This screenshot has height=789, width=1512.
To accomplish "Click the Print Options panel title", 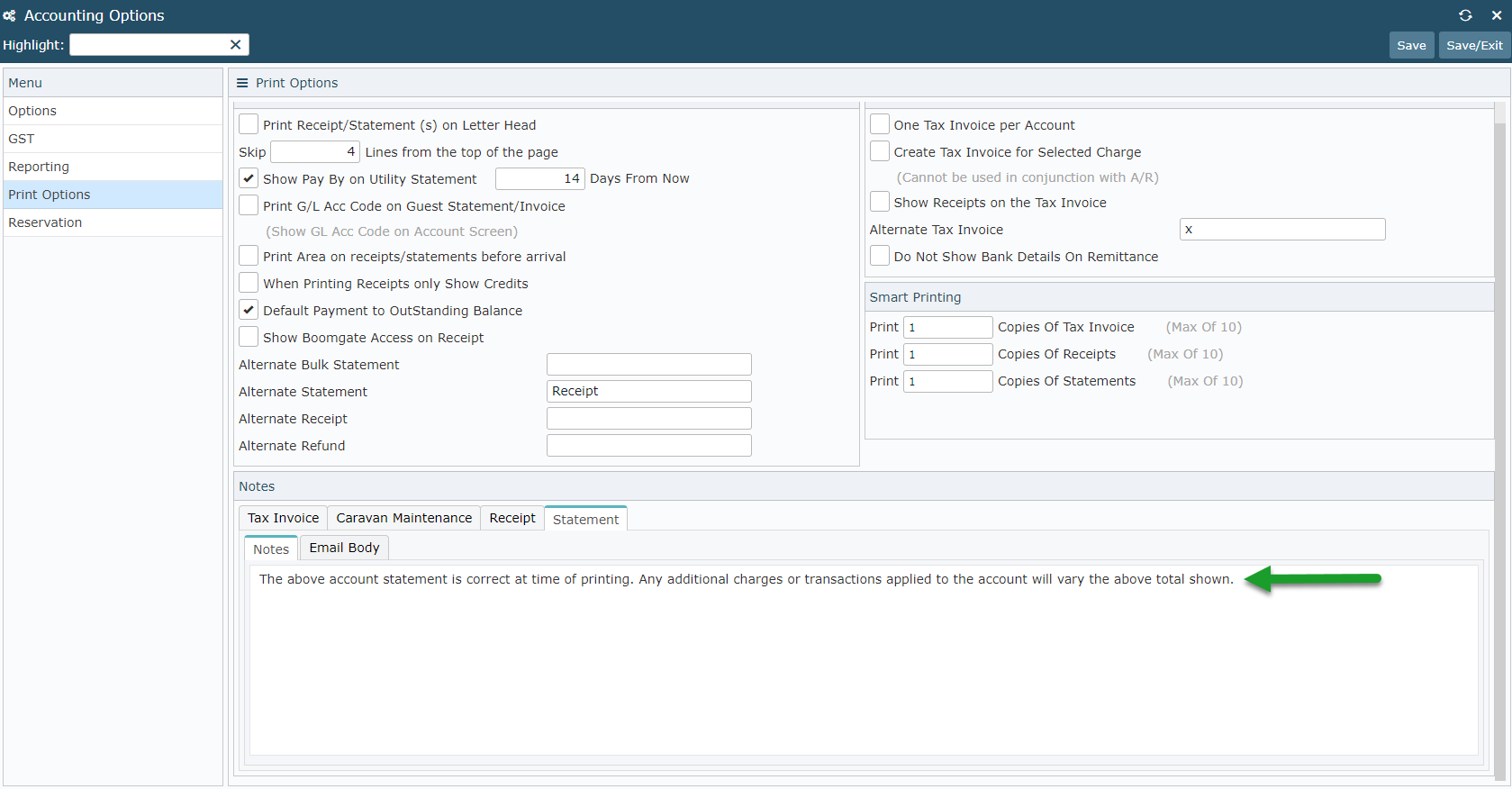I will (x=296, y=83).
